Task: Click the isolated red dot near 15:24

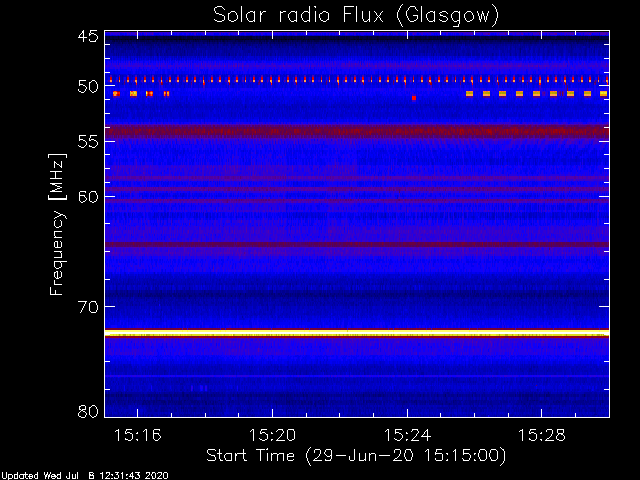Action: tap(414, 98)
